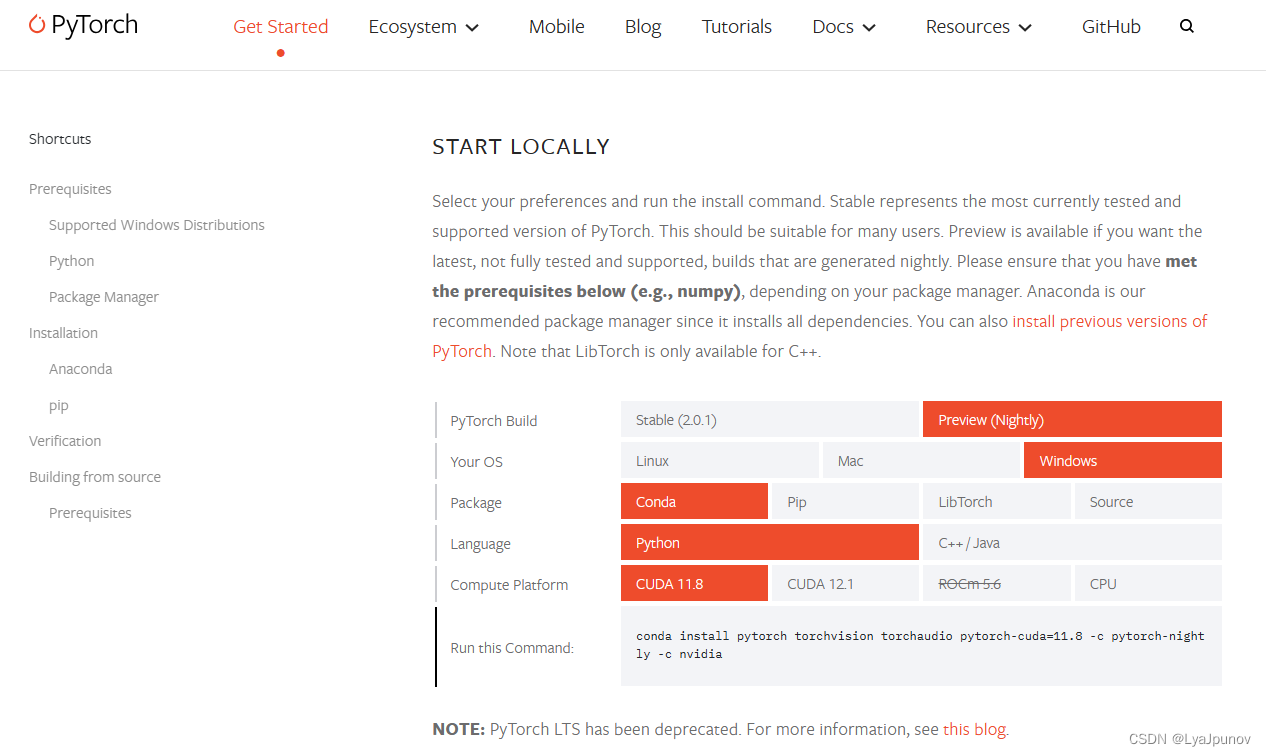Open Get Started page
The image size is (1266, 756).
(x=281, y=27)
